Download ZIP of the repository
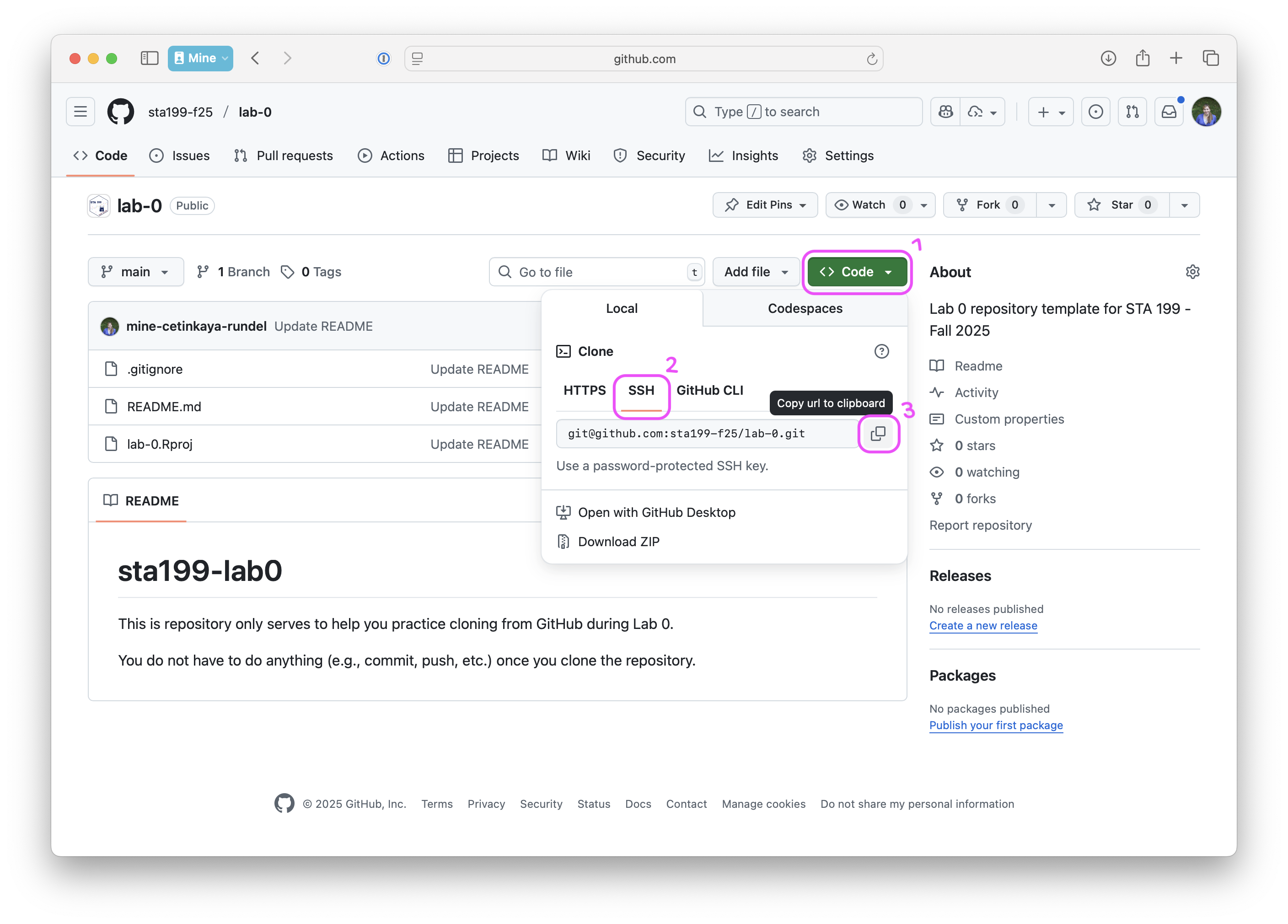This screenshot has height=924, width=1288. pos(619,541)
